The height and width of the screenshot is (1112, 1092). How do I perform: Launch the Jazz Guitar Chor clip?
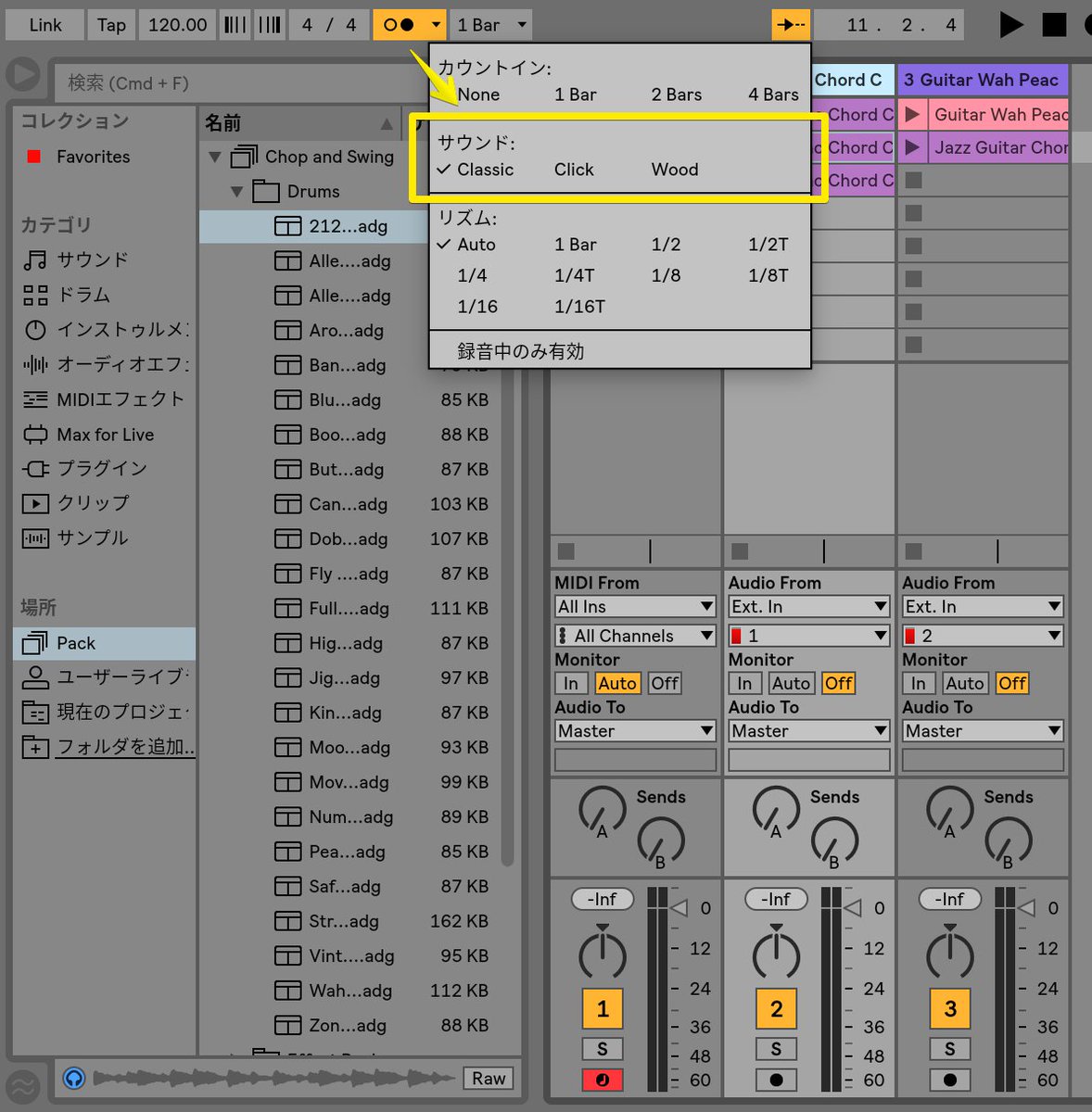point(913,146)
